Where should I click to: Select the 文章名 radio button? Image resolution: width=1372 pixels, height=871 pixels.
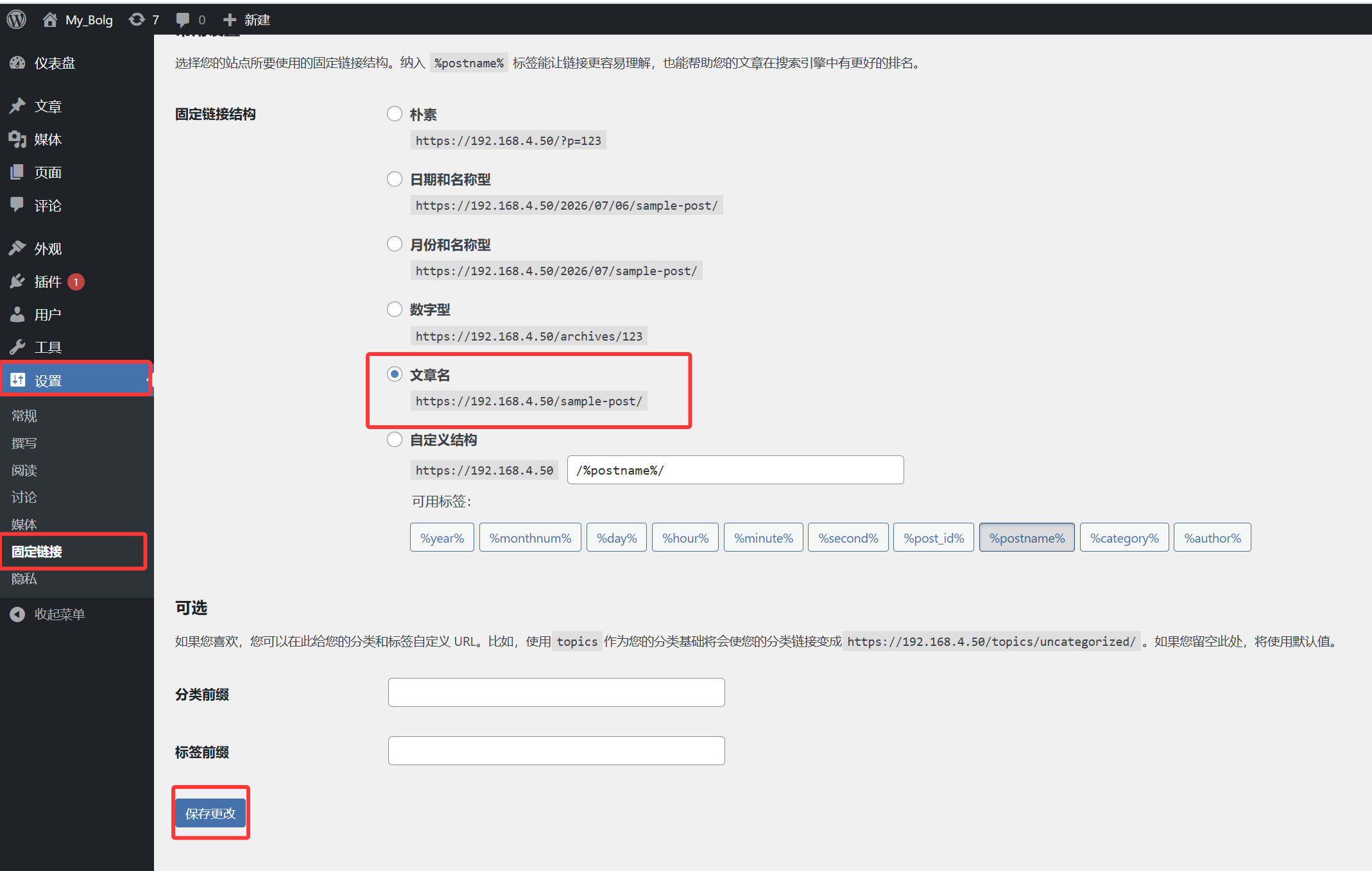(395, 374)
